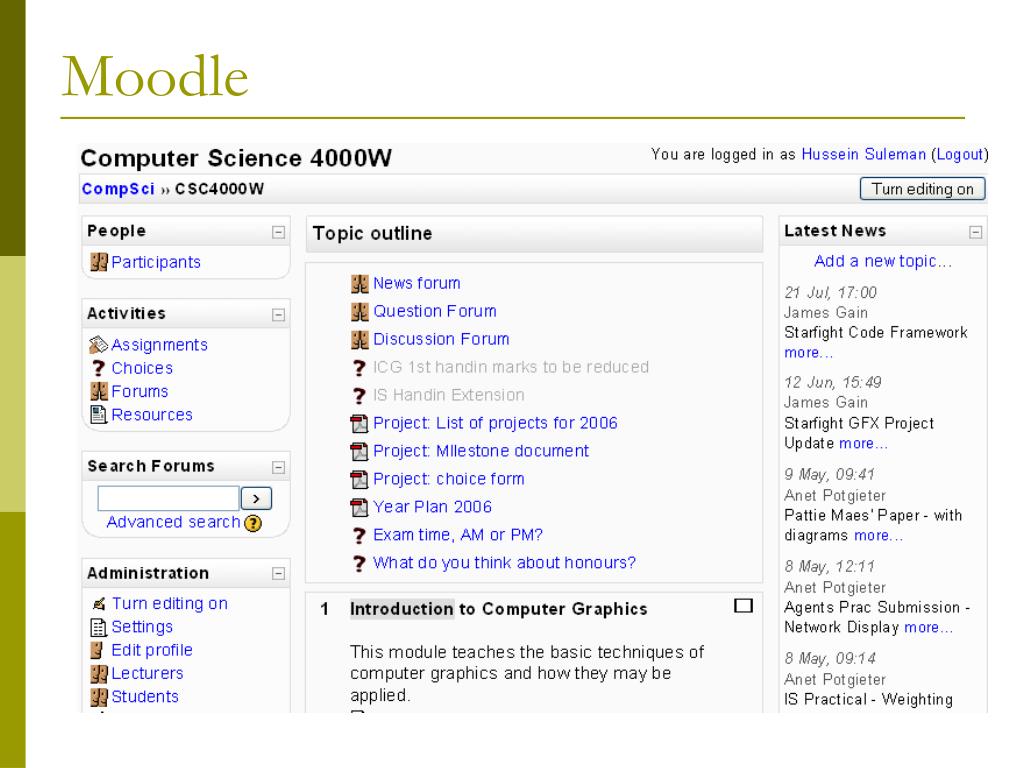Open the Settings administration link

pos(142,627)
